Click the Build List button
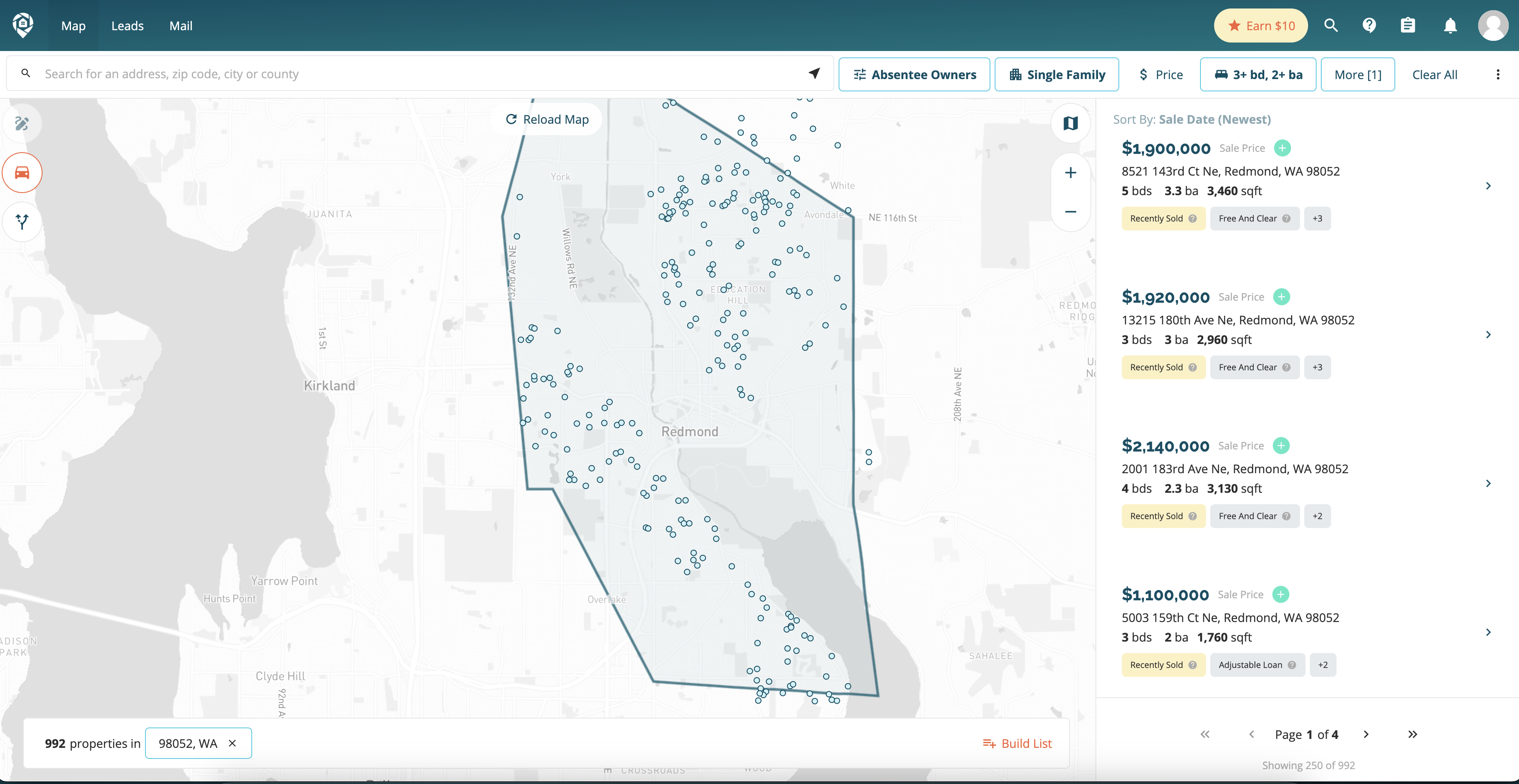The height and width of the screenshot is (784, 1519). 1018,743
